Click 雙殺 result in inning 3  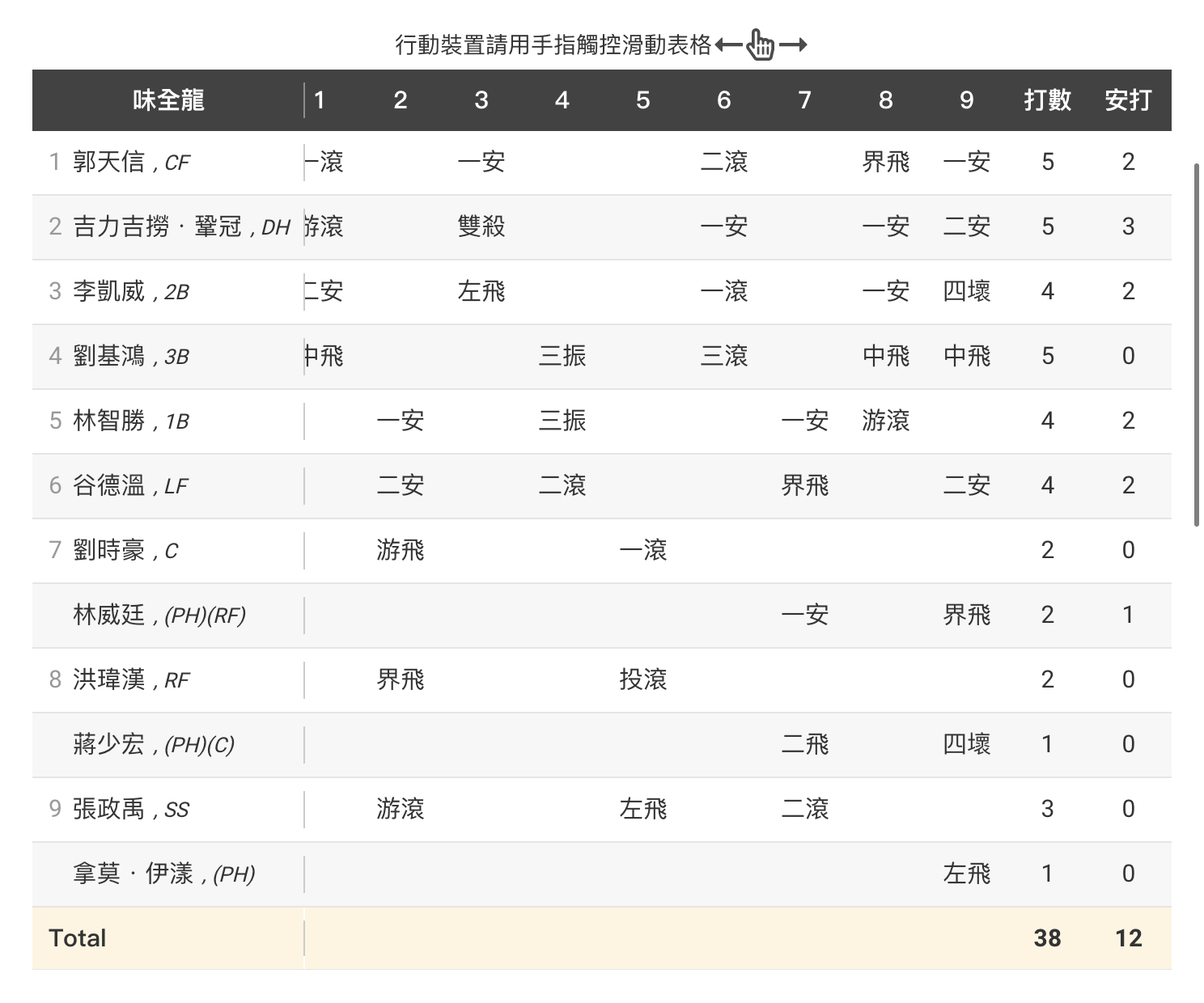click(481, 226)
